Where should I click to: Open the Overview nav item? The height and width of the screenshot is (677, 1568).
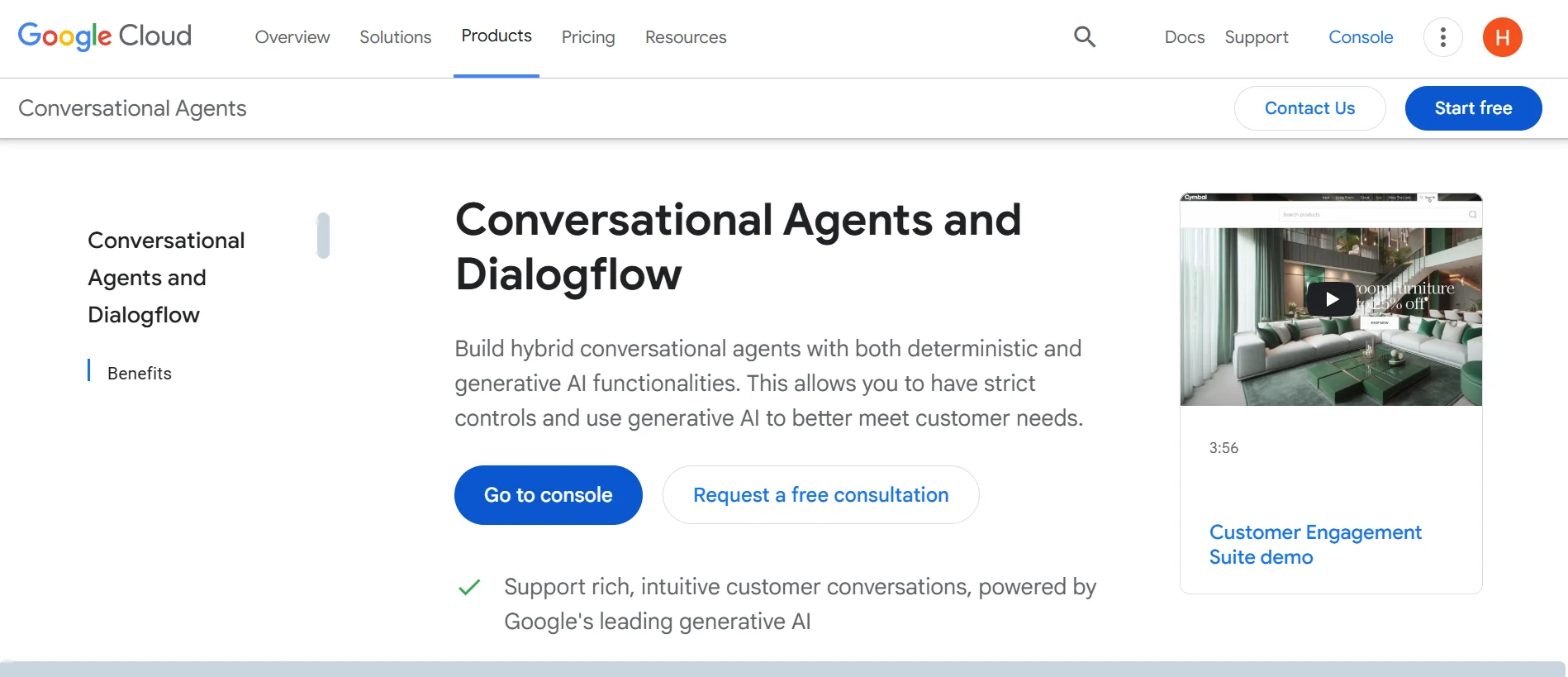[x=292, y=37]
